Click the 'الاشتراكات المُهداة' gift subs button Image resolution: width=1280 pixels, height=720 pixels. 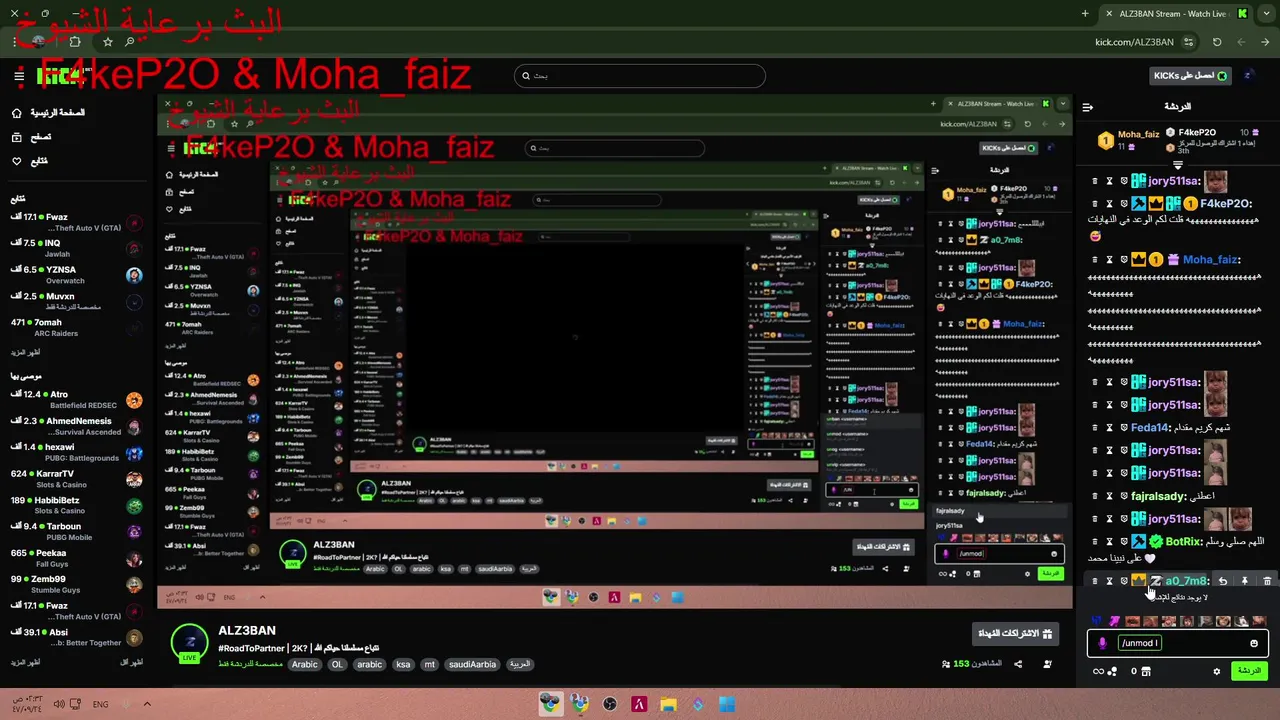pos(1015,633)
